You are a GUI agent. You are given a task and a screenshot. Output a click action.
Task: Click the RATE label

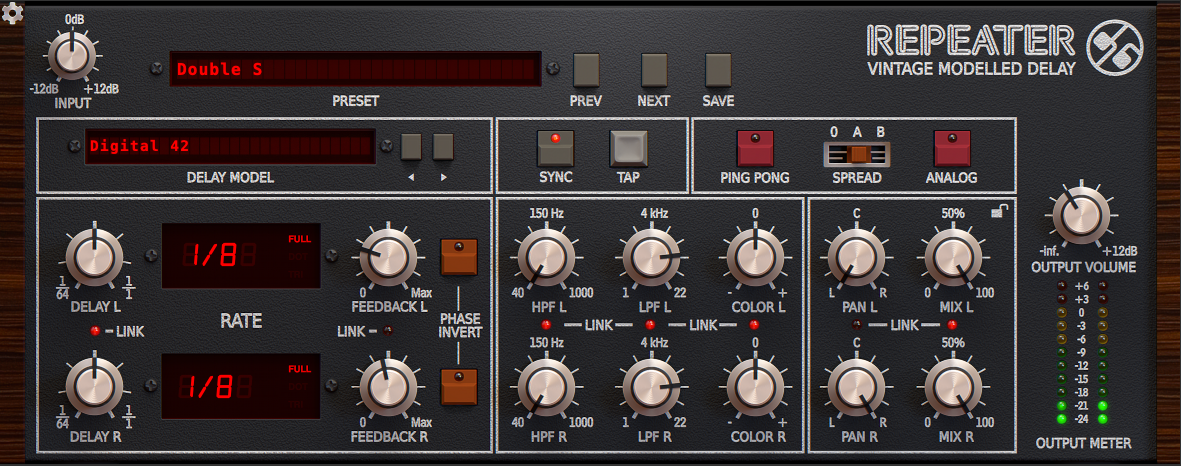pos(241,321)
